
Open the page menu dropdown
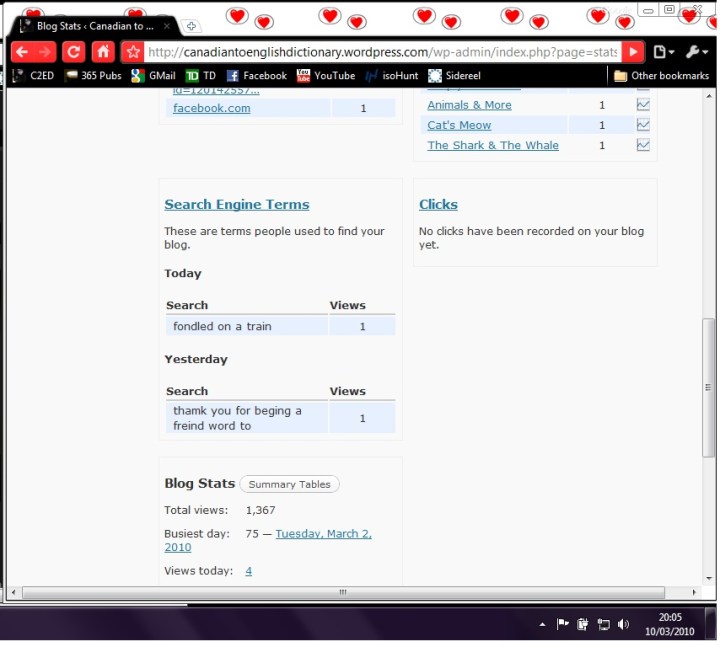(x=663, y=52)
